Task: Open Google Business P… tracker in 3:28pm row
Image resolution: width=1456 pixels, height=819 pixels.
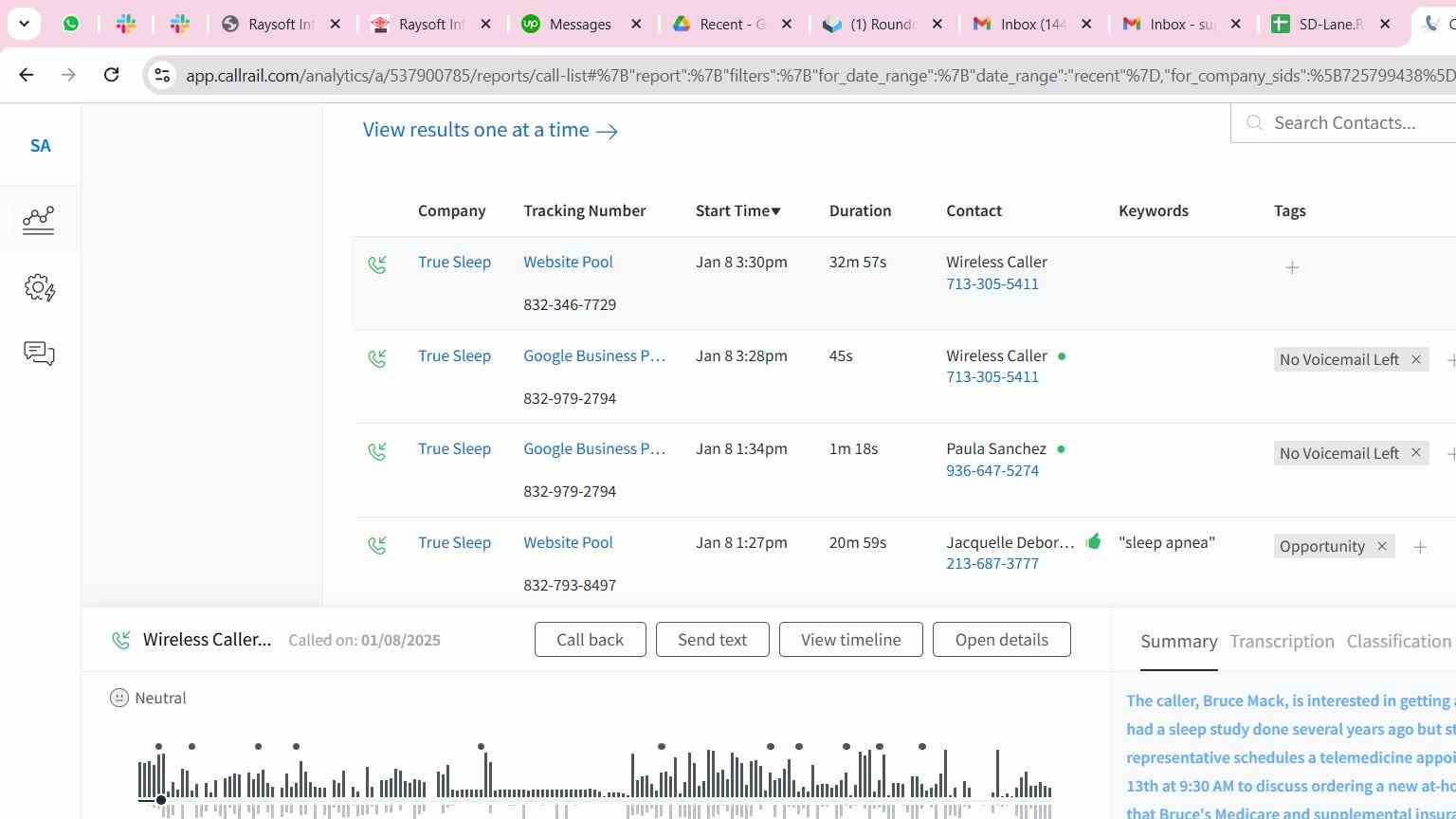Action: (594, 355)
